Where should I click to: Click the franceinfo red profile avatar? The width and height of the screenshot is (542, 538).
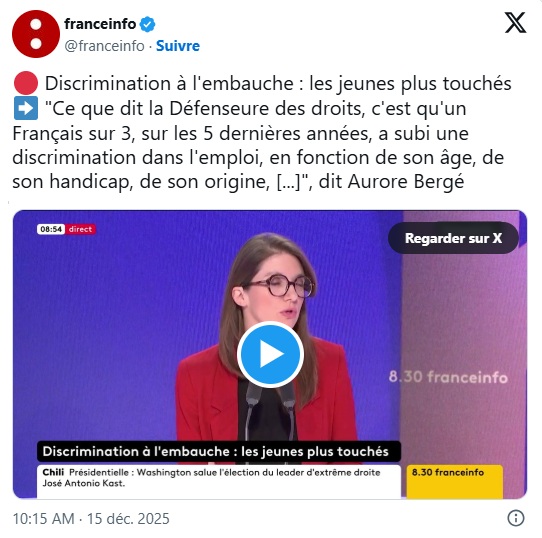click(36, 34)
